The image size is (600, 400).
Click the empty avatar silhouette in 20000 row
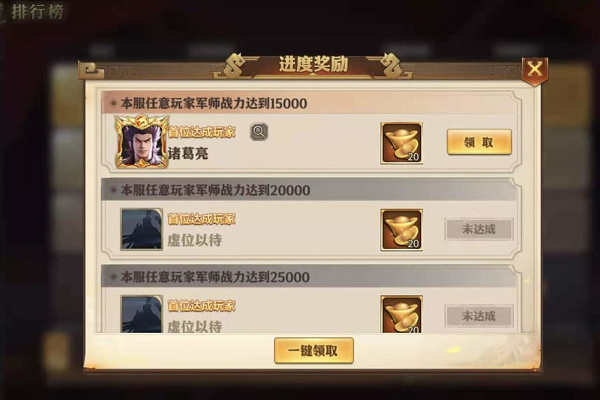142,230
